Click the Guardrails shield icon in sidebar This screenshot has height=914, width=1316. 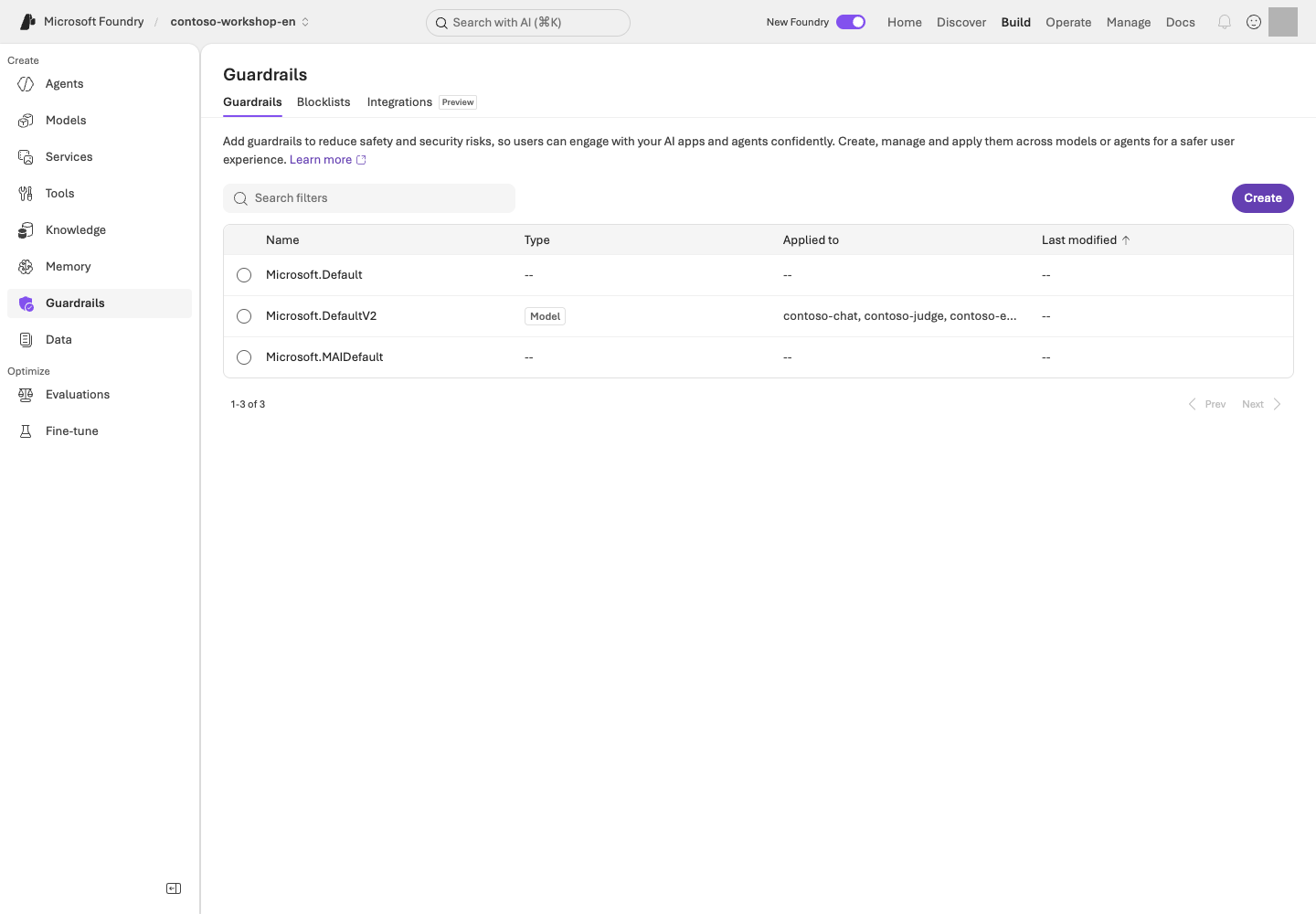[26, 303]
